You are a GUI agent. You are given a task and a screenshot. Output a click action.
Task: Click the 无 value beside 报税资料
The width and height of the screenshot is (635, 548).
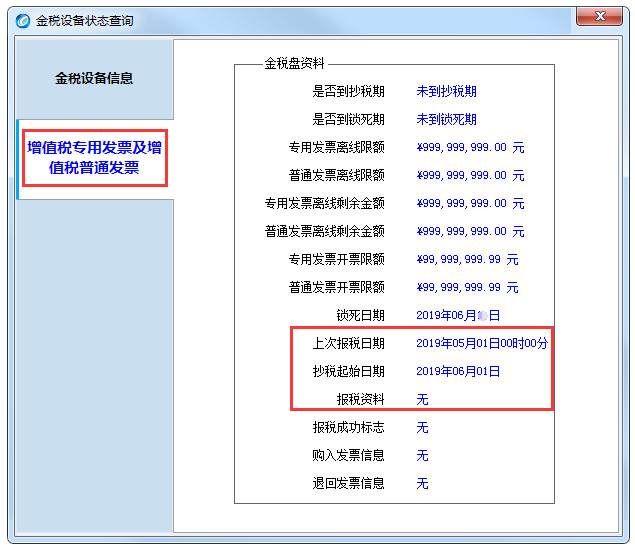click(x=422, y=399)
